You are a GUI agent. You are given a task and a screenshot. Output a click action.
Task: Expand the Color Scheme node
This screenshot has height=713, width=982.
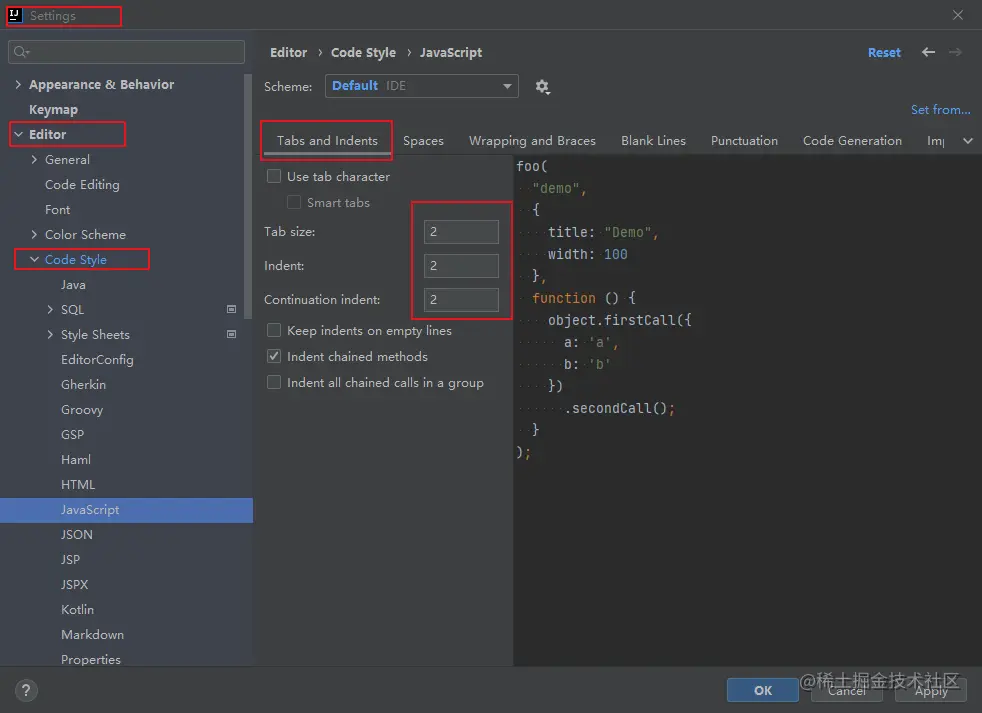34,234
